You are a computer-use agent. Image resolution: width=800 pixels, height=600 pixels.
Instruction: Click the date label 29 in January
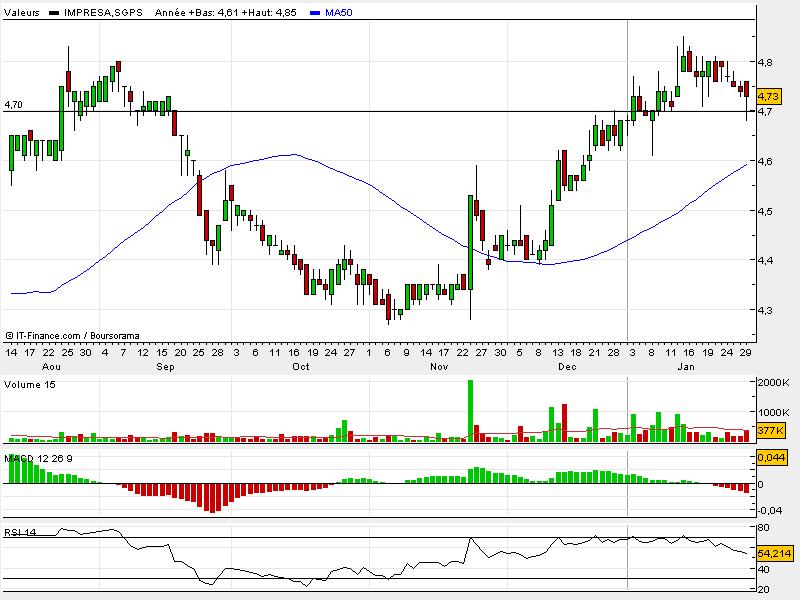point(745,353)
